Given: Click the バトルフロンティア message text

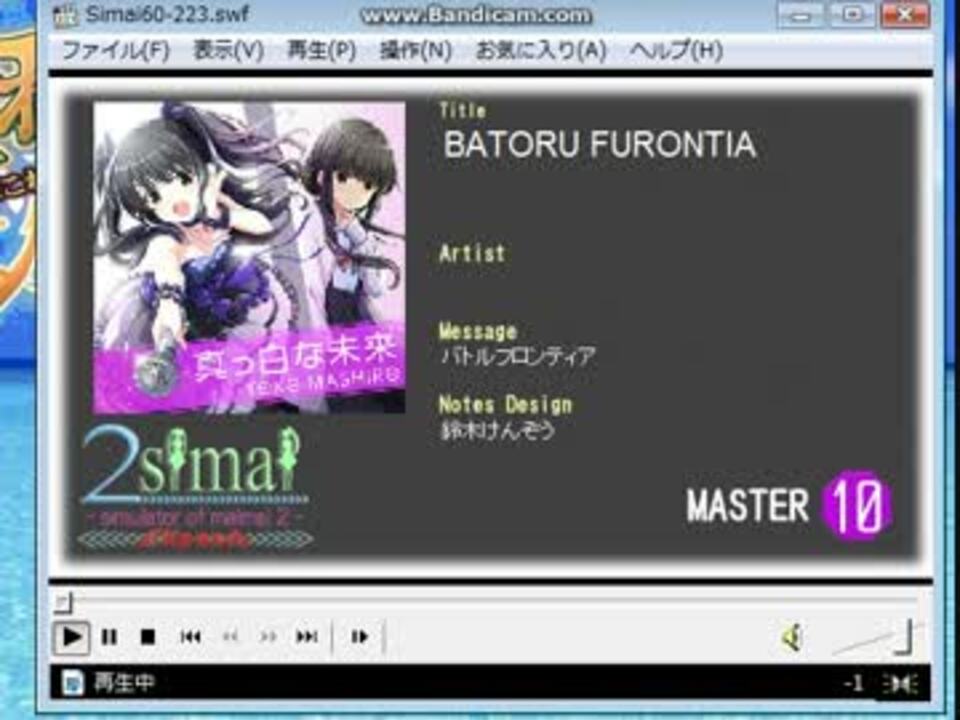Looking at the screenshot, I should (518, 356).
